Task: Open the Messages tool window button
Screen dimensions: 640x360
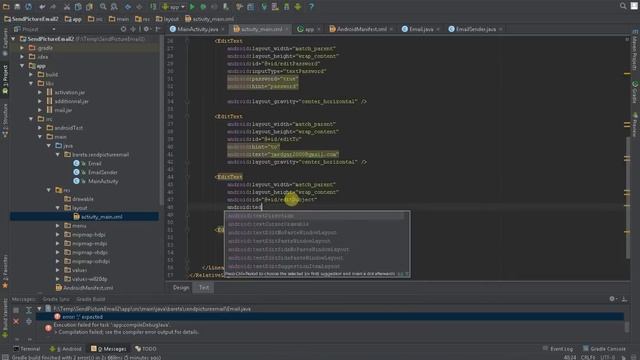Action: (x=109, y=349)
